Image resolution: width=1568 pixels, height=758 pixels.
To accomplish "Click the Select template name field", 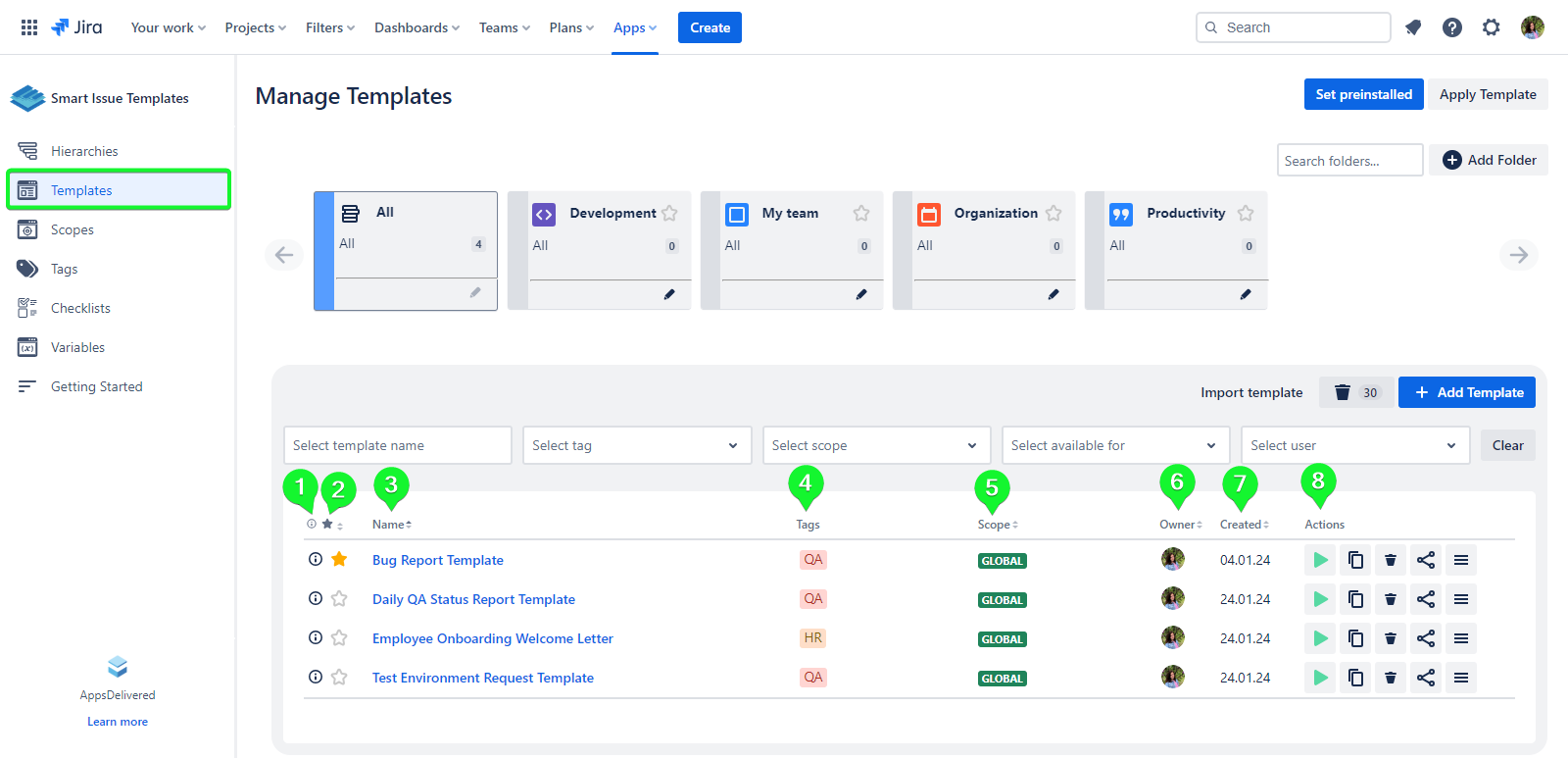I will pos(397,445).
